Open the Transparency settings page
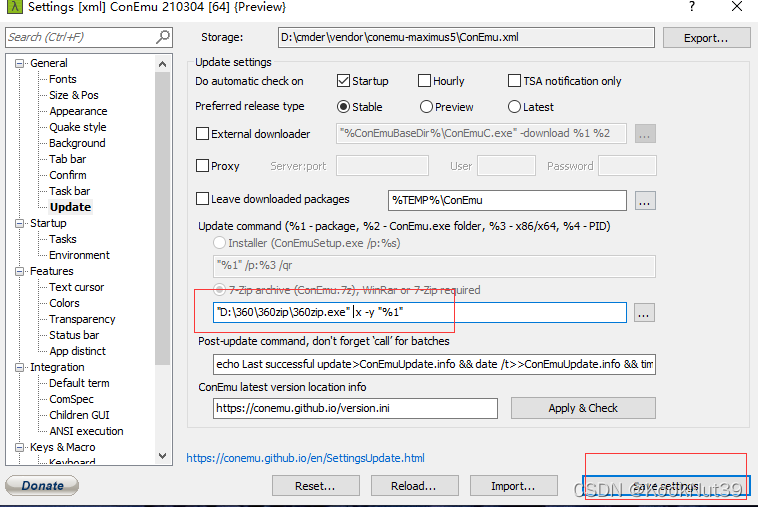Viewport: 758px width, 507px height. [x=82, y=319]
